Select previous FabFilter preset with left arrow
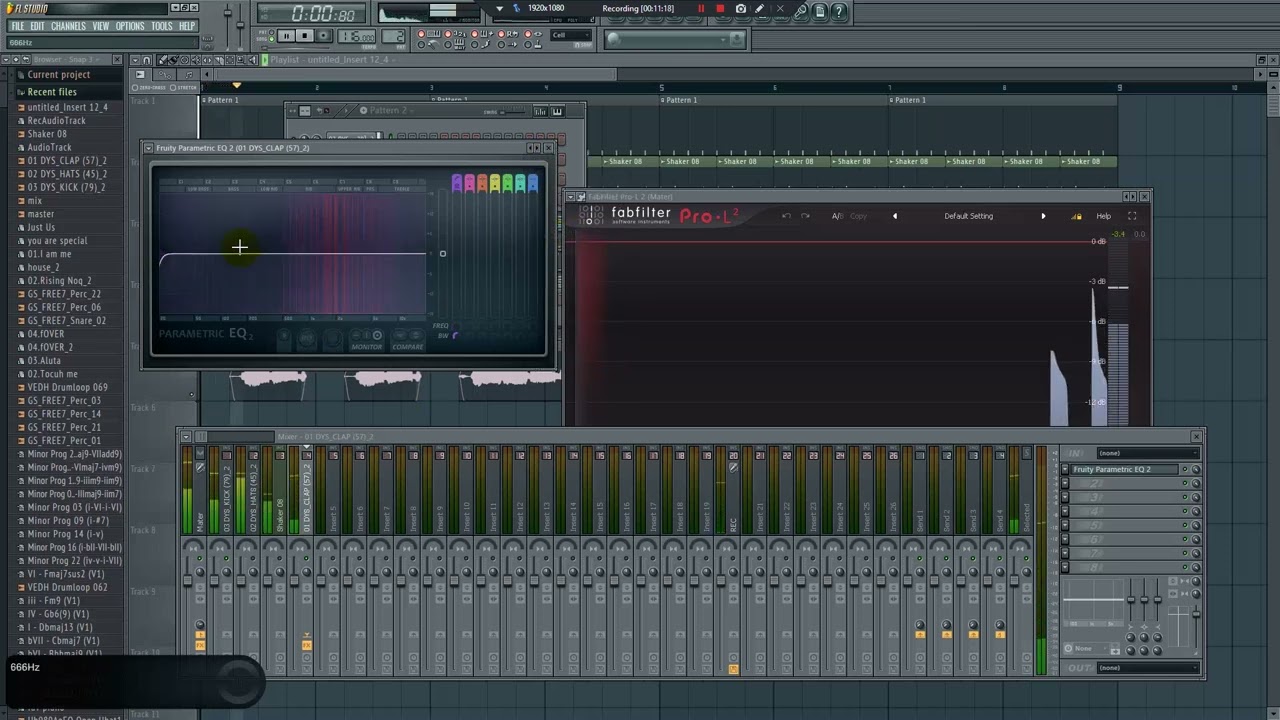Image resolution: width=1280 pixels, height=720 pixels. pyautogui.click(x=895, y=216)
